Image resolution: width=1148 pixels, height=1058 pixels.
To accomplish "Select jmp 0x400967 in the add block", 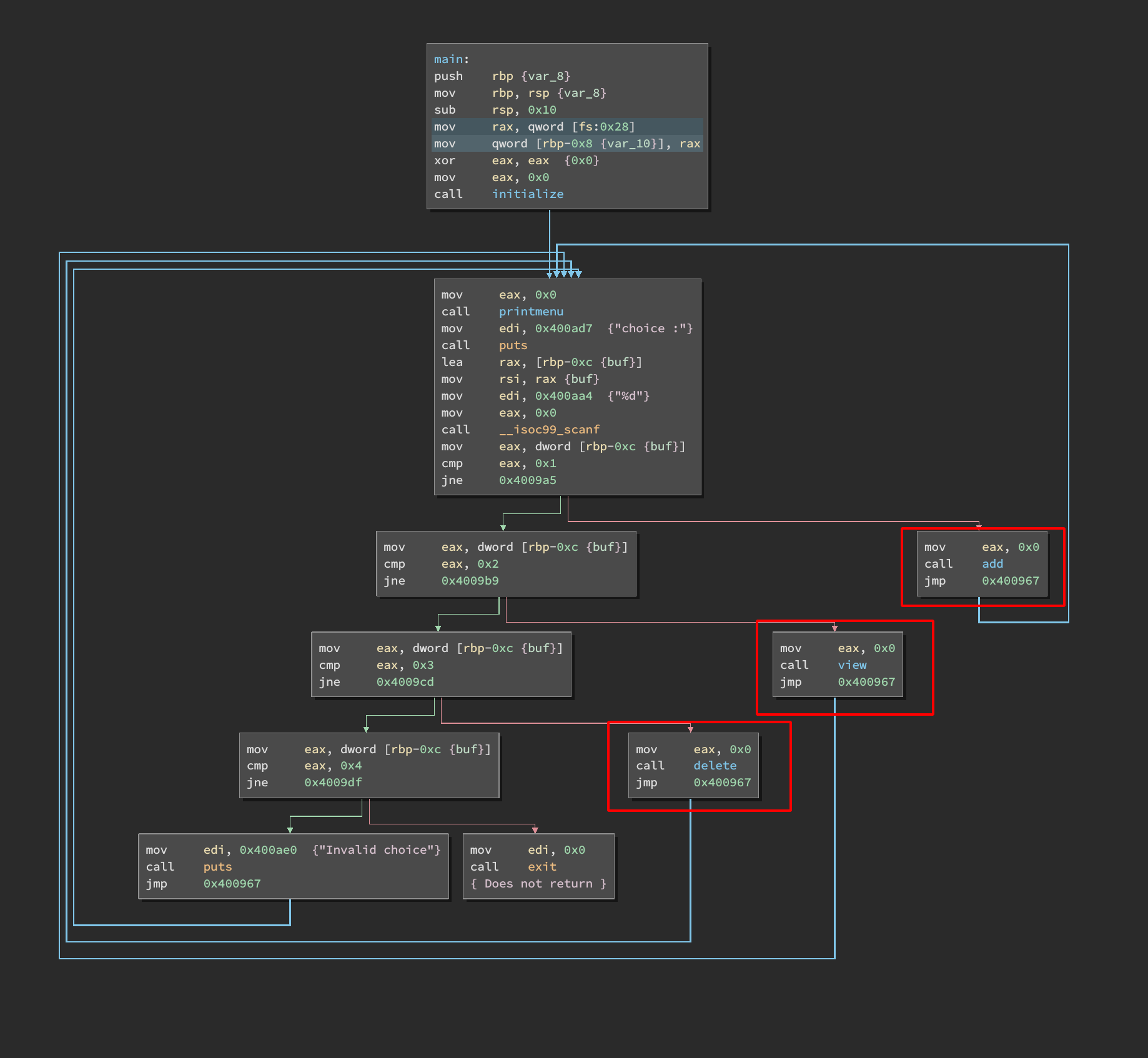I will point(1010,581).
